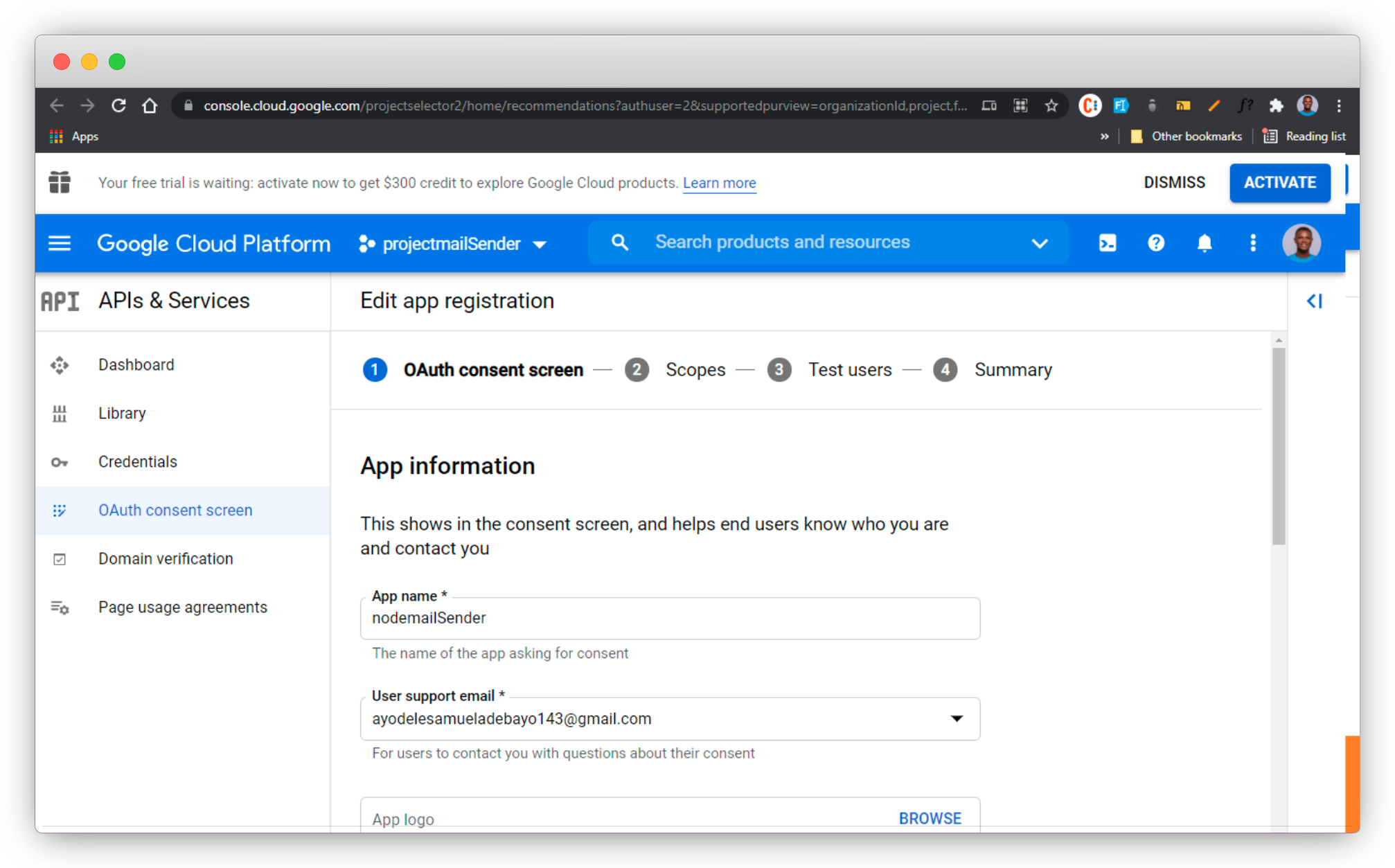Dismiss the free trial banner

coord(1174,183)
